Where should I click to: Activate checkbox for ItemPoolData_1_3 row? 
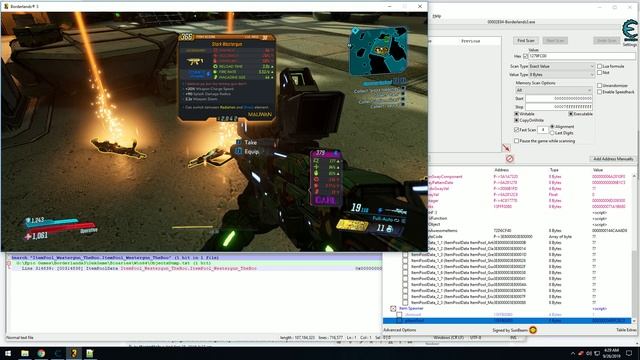click(405, 254)
